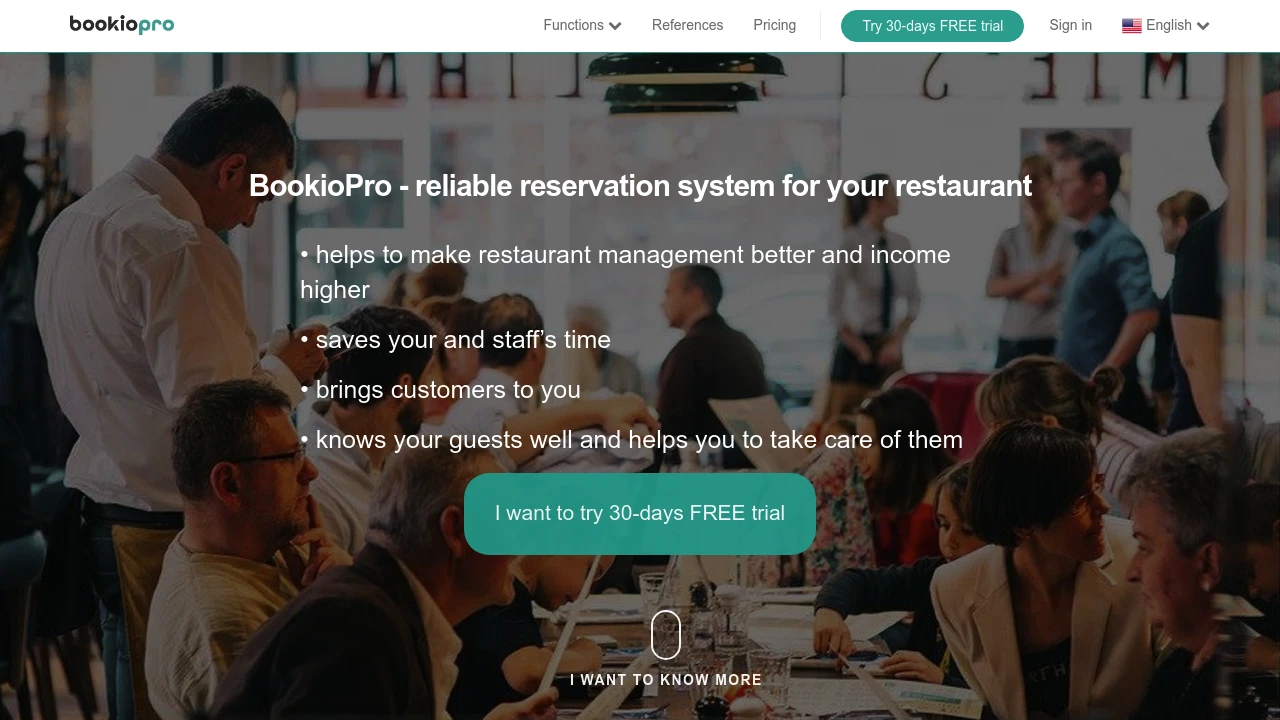Click I want to try 30-days FREE trial
Screen dimensions: 1280x720
pos(640,513)
